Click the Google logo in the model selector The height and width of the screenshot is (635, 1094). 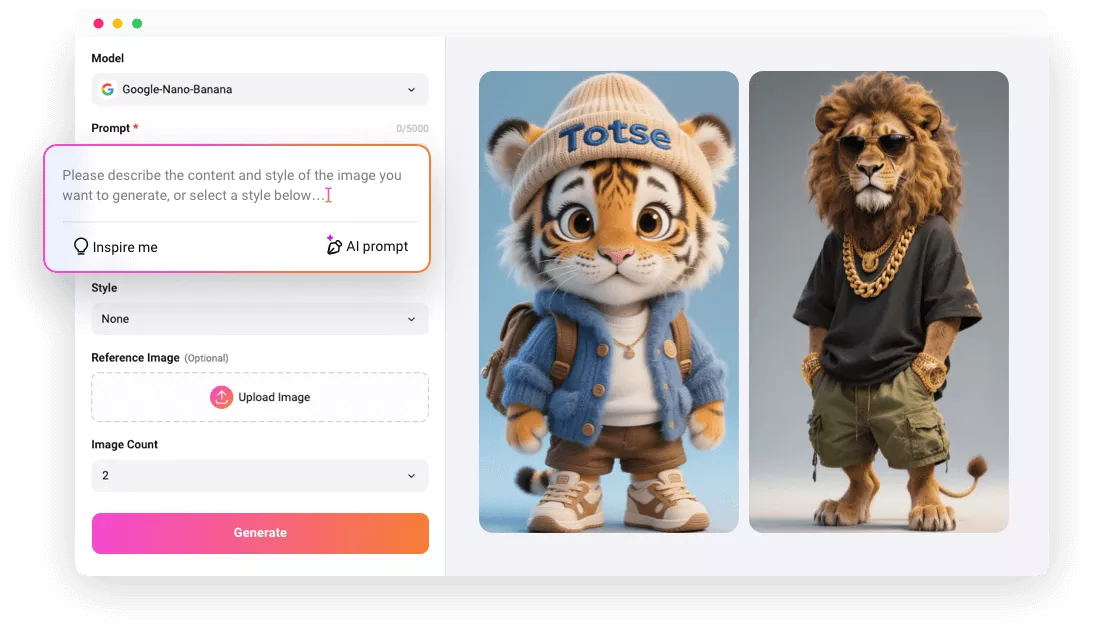pos(107,89)
